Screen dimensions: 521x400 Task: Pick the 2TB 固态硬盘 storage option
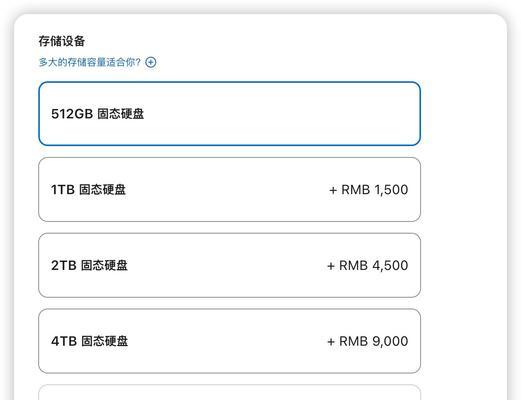229,265
